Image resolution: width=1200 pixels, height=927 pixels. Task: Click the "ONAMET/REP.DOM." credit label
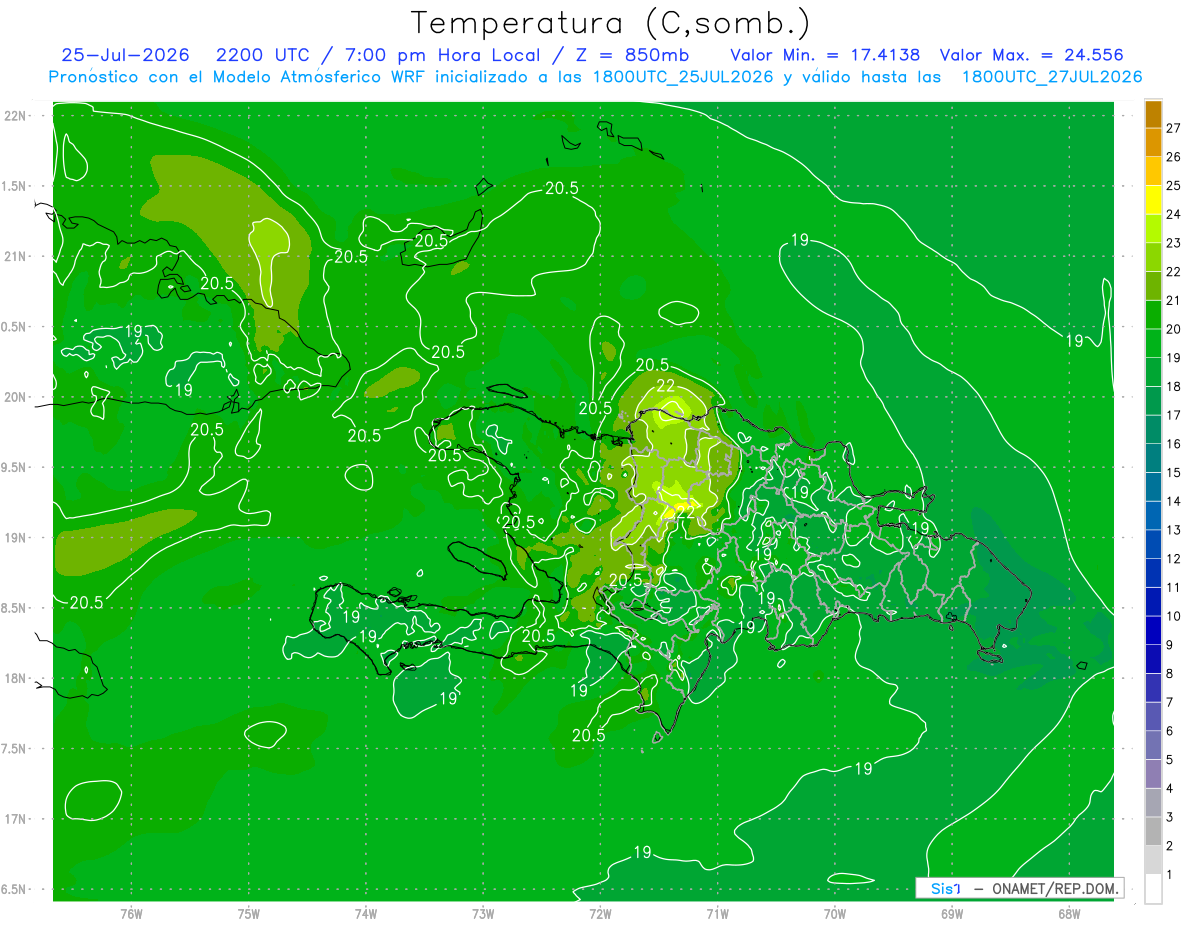pyautogui.click(x=1056, y=888)
